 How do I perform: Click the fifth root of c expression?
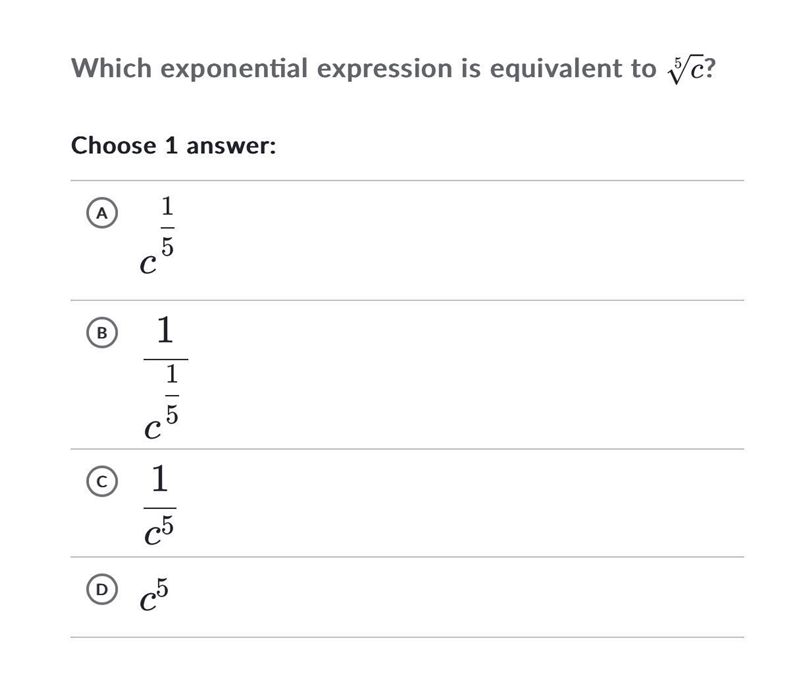pos(685,70)
